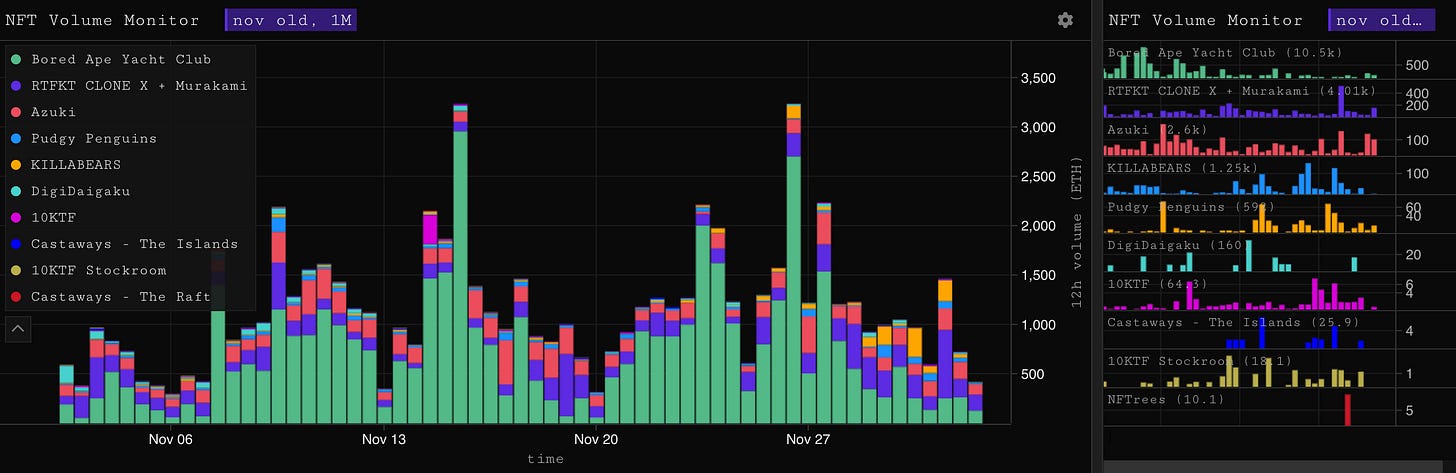Image resolution: width=1456 pixels, height=473 pixels.
Task: Click the 1,000 y-axis tick label
Action: [x=1039, y=325]
